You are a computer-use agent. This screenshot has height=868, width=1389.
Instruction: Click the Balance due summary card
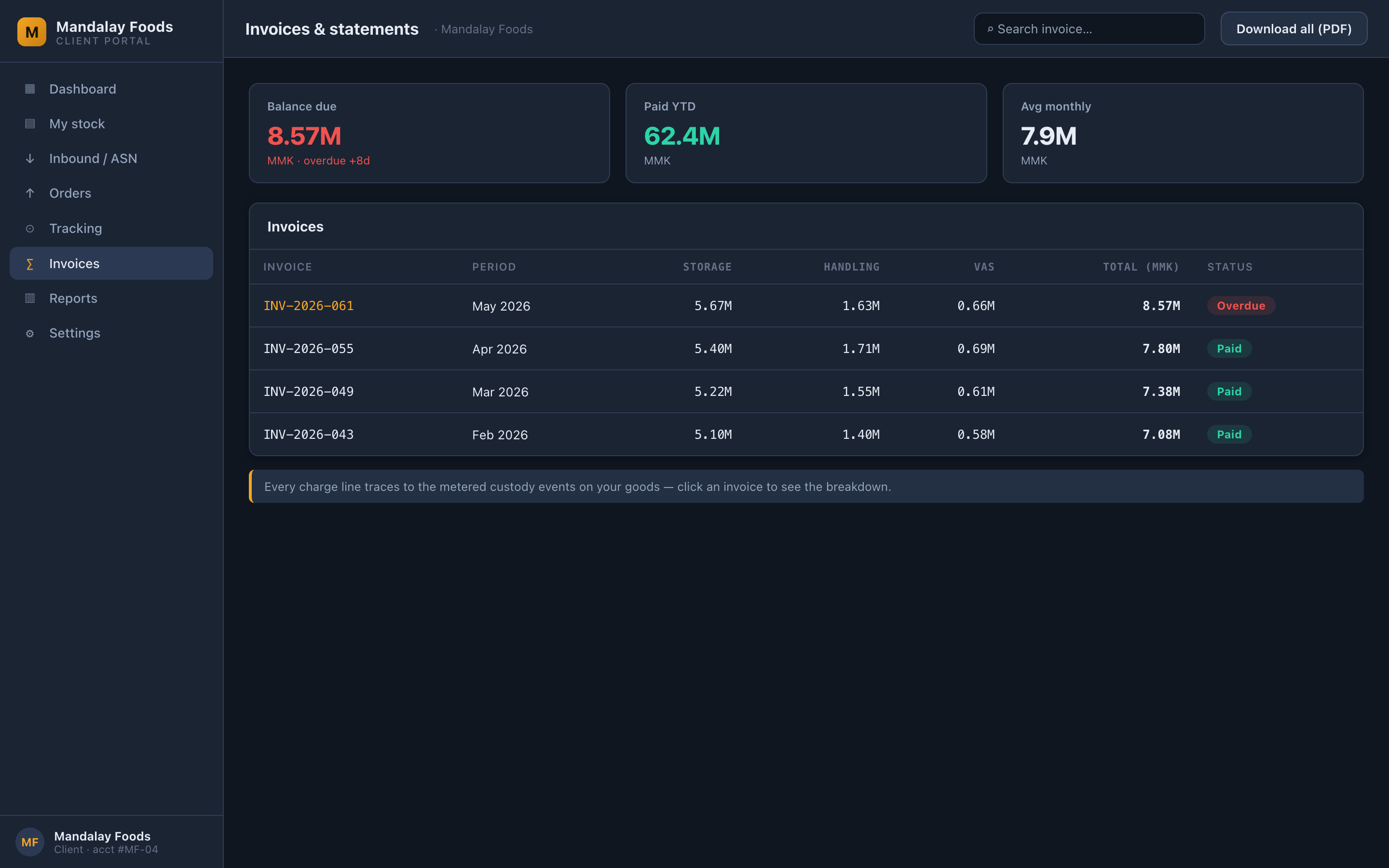coord(429,133)
